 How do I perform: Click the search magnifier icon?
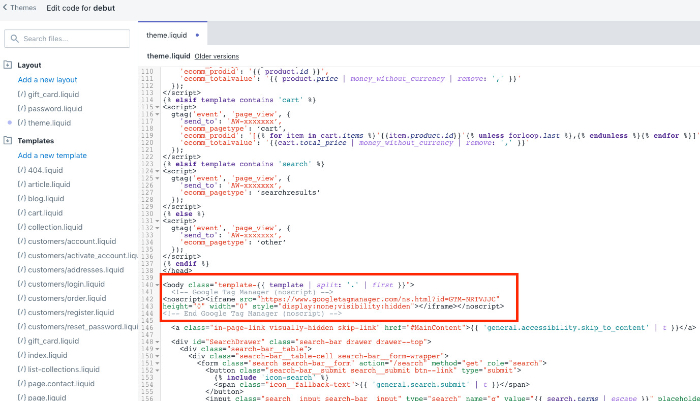(14, 39)
